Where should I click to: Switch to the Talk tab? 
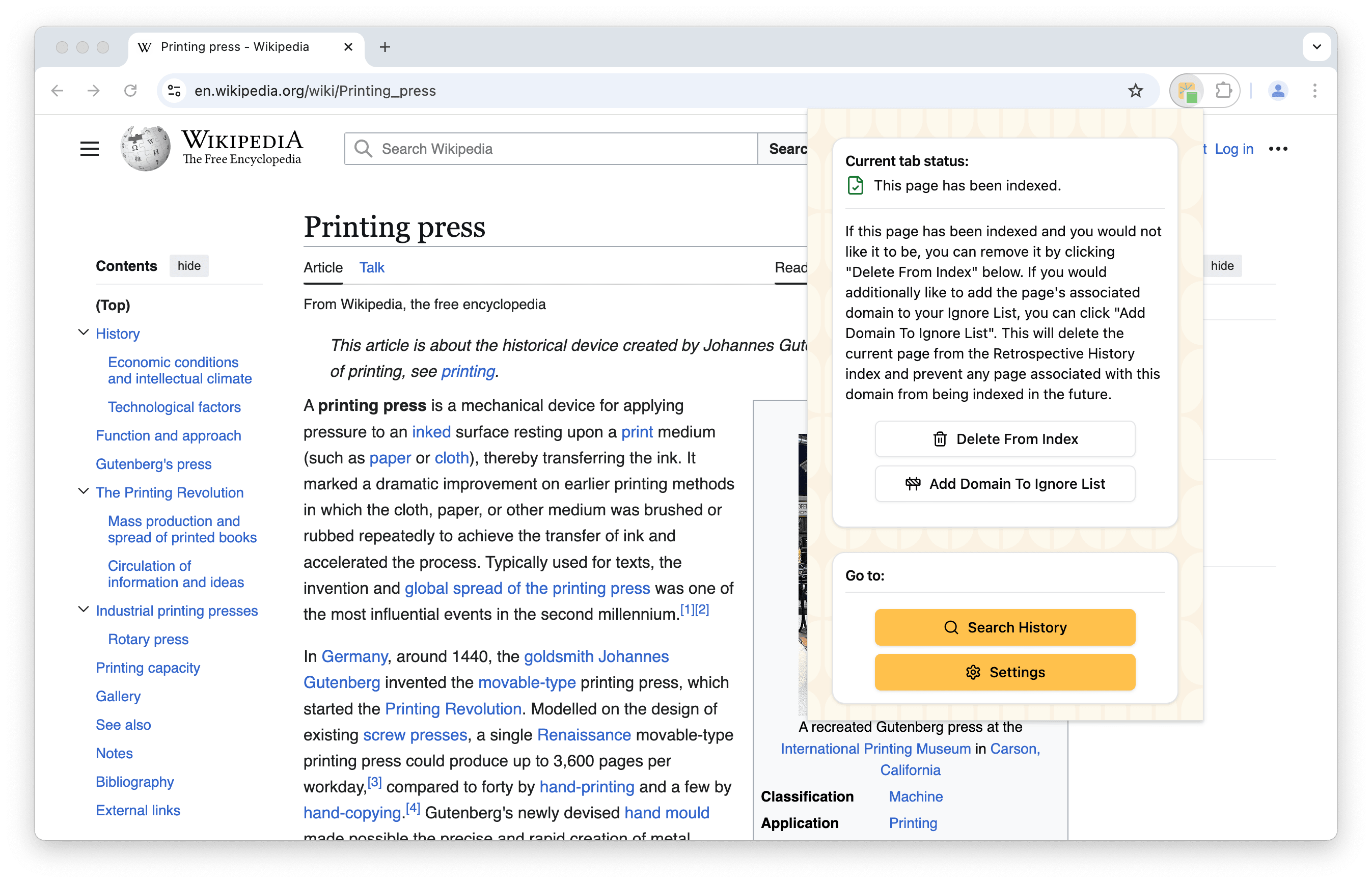coord(372,268)
